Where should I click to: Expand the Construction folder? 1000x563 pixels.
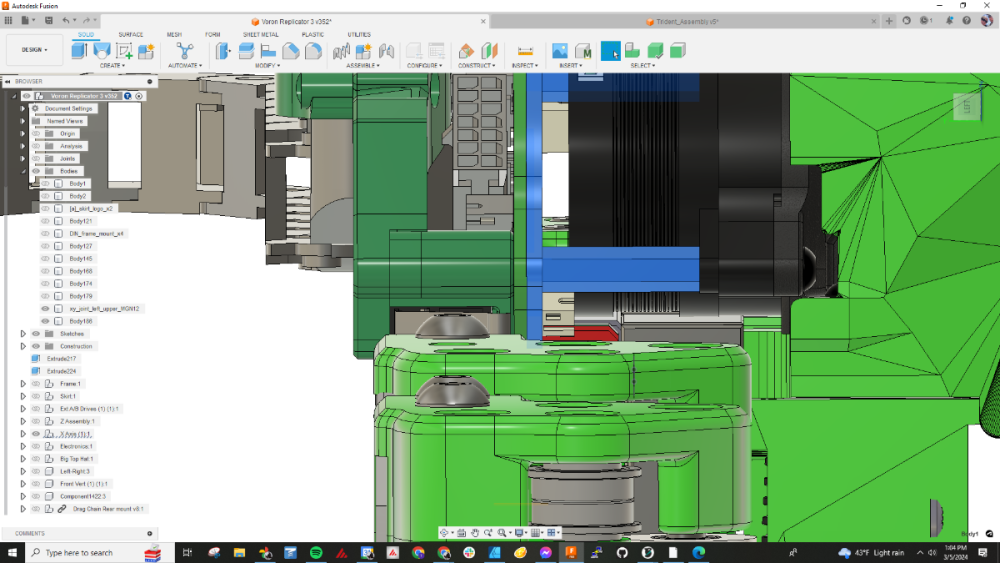tap(23, 346)
